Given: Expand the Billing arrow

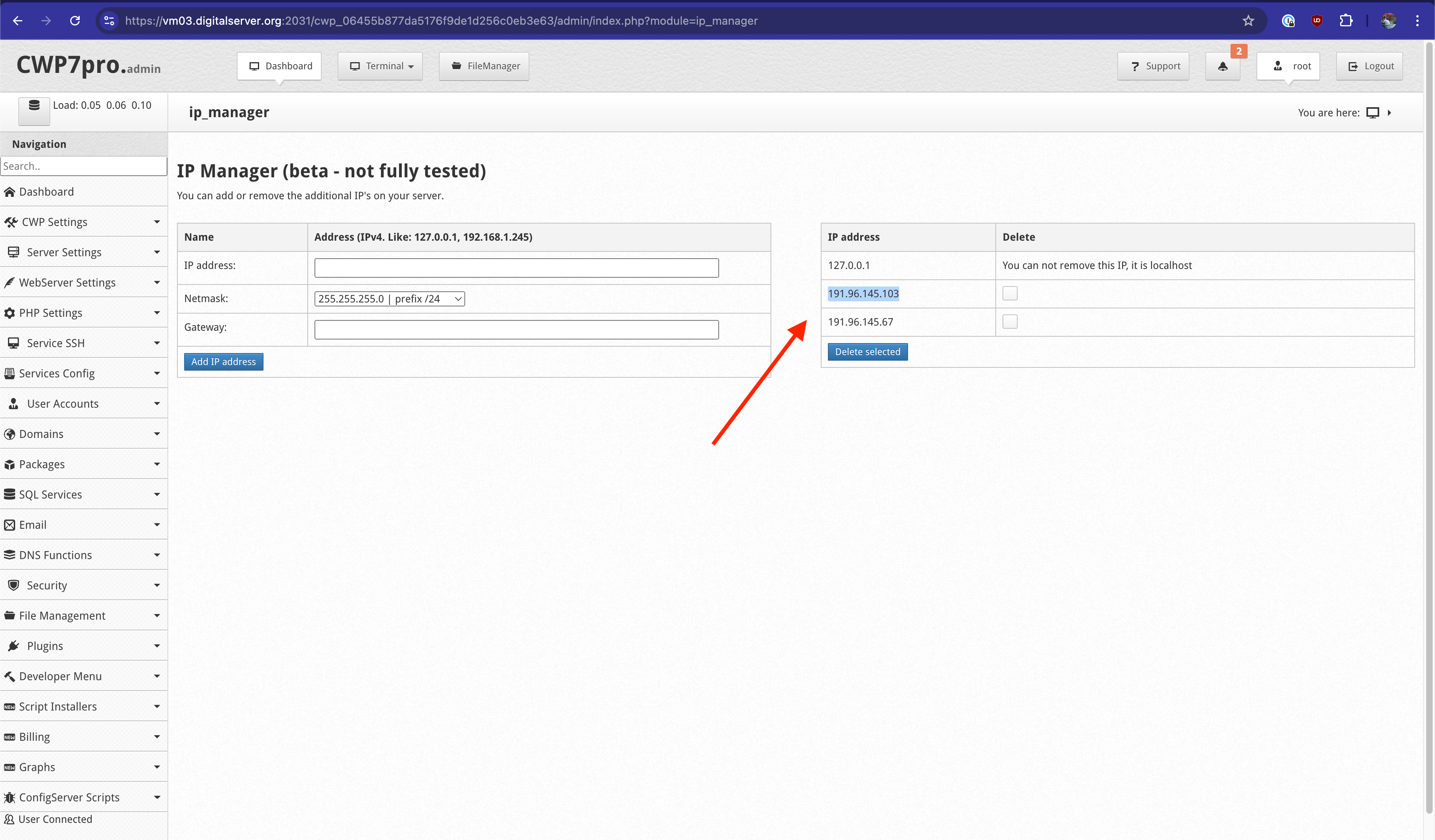Looking at the screenshot, I should (157, 737).
